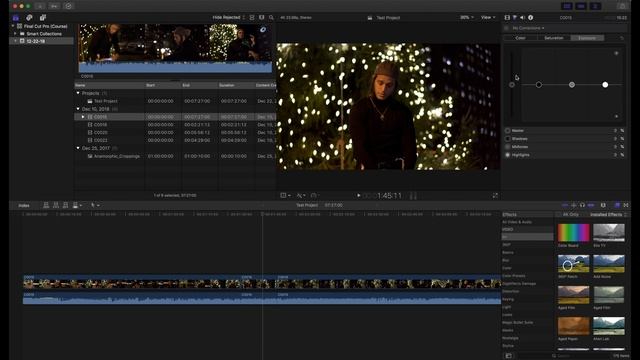Click the Highlights white exposure puck
Image resolution: width=640 pixels, height=360 pixels.
pyautogui.click(x=605, y=84)
